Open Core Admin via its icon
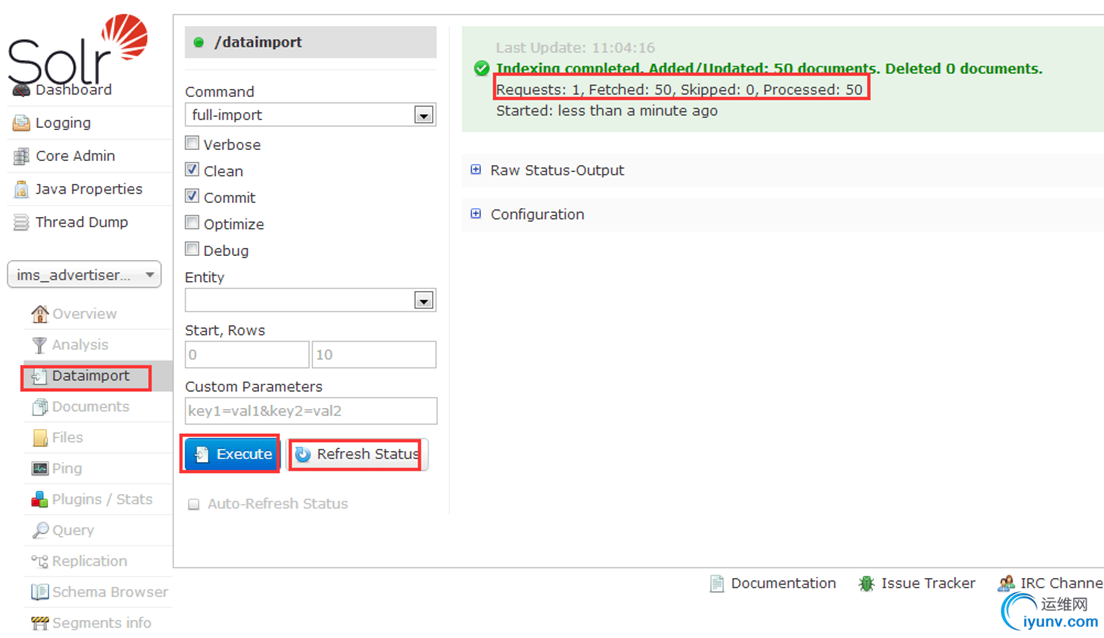 tap(21, 156)
